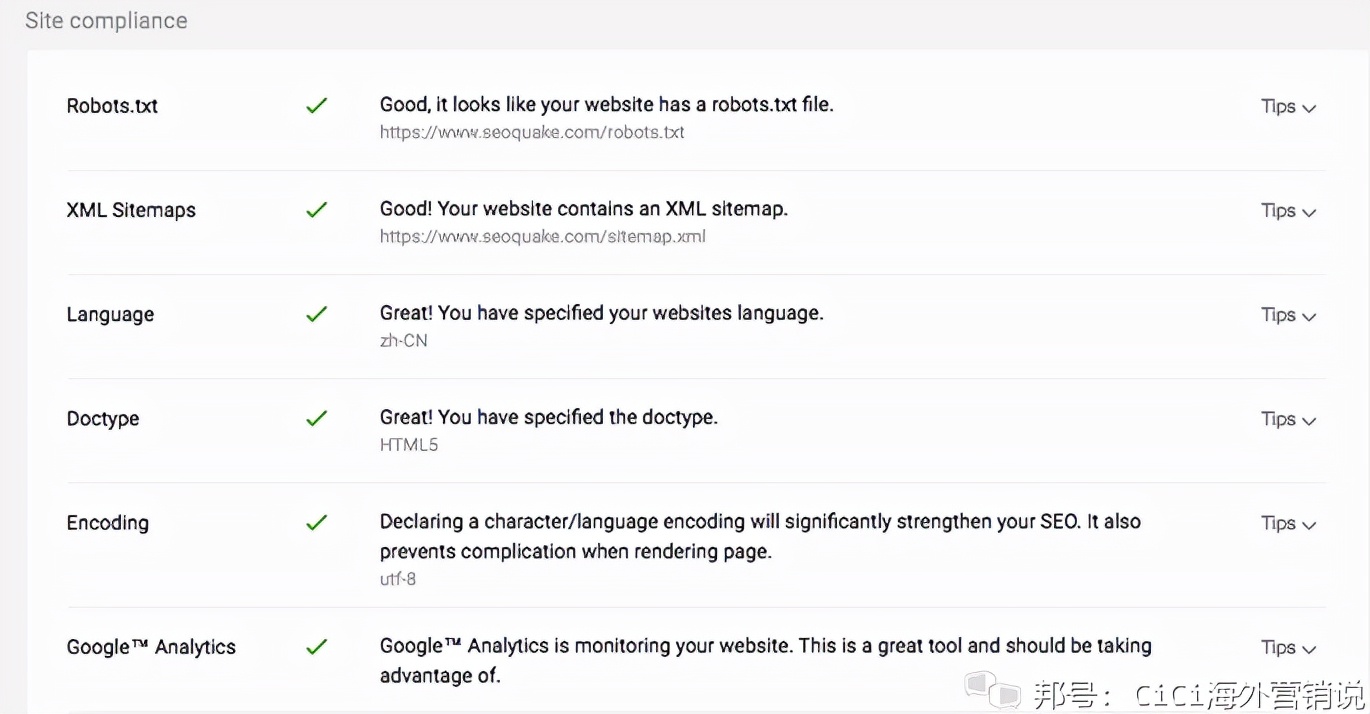Screen dimensions: 1370x714
Task: Click the green checkmark beside Robots.txt
Action: pos(316,105)
